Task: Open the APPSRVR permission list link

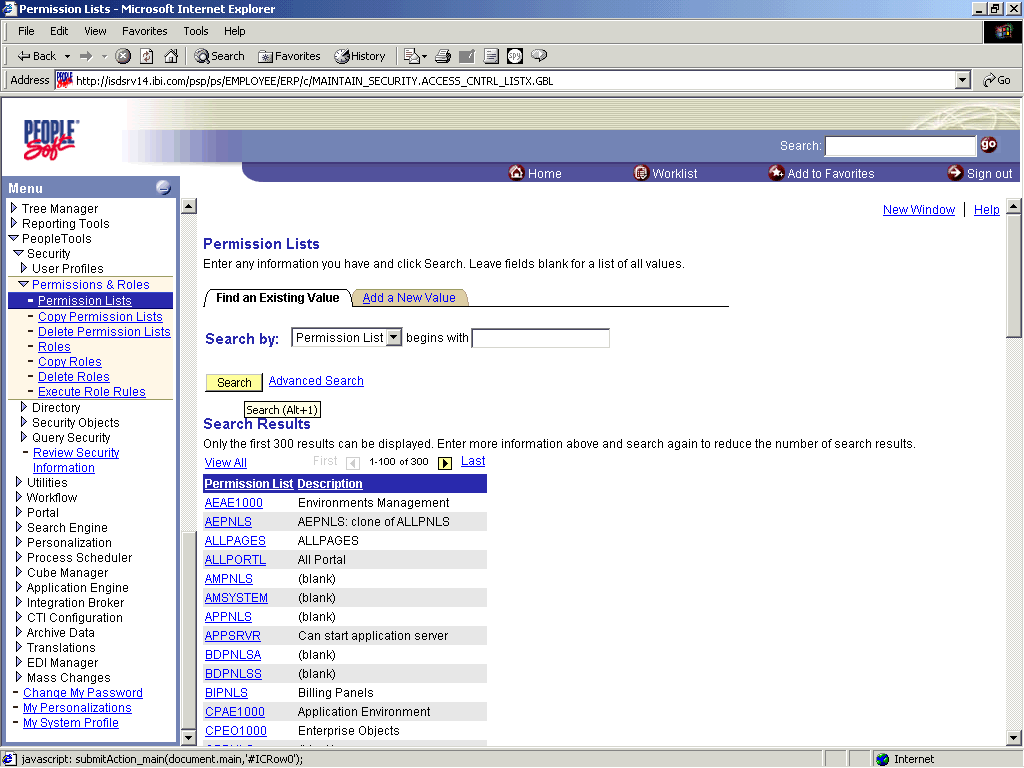Action: 232,635
